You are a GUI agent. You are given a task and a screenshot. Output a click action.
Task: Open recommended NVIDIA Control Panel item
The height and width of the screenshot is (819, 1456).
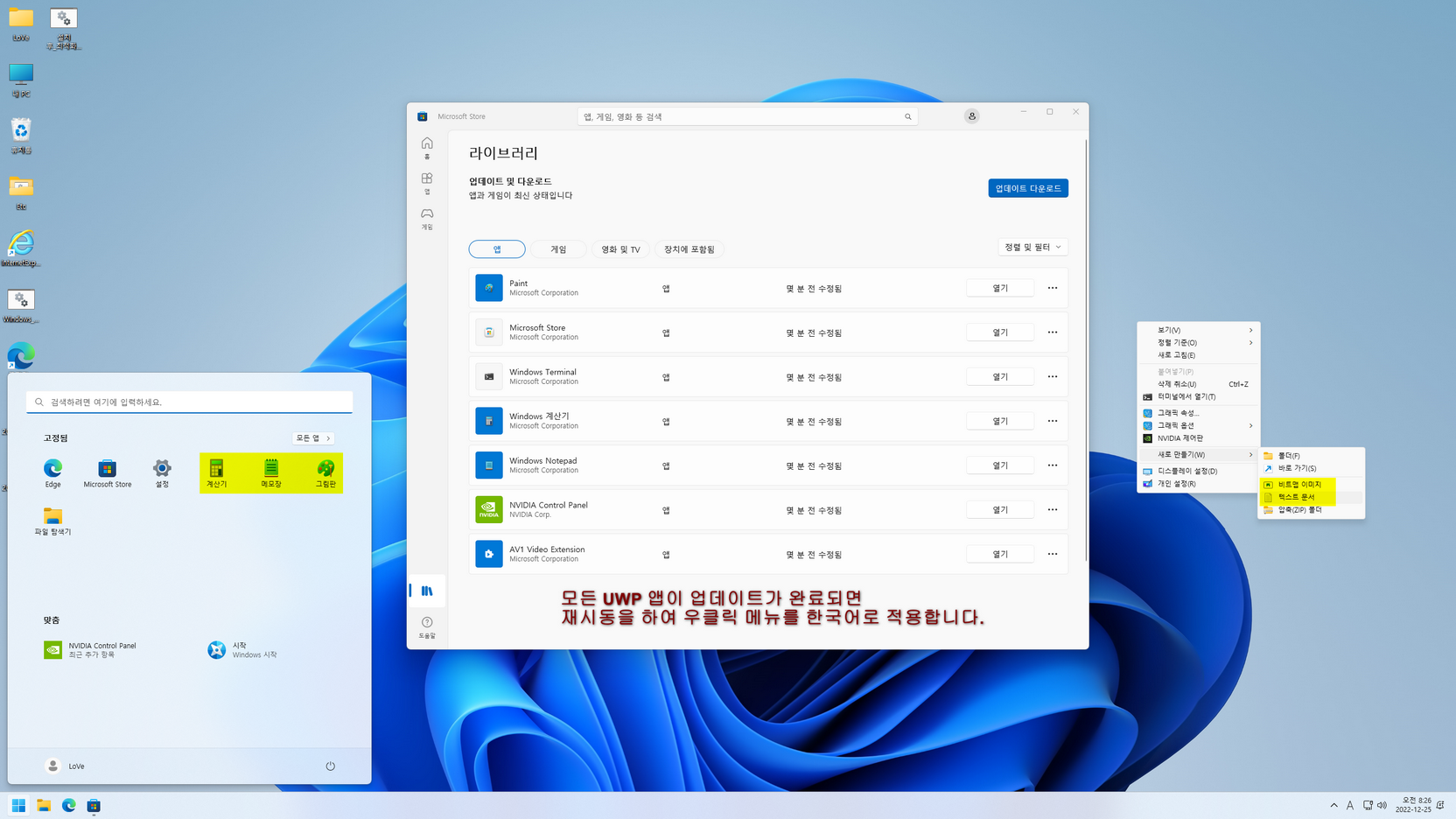[x=90, y=649]
